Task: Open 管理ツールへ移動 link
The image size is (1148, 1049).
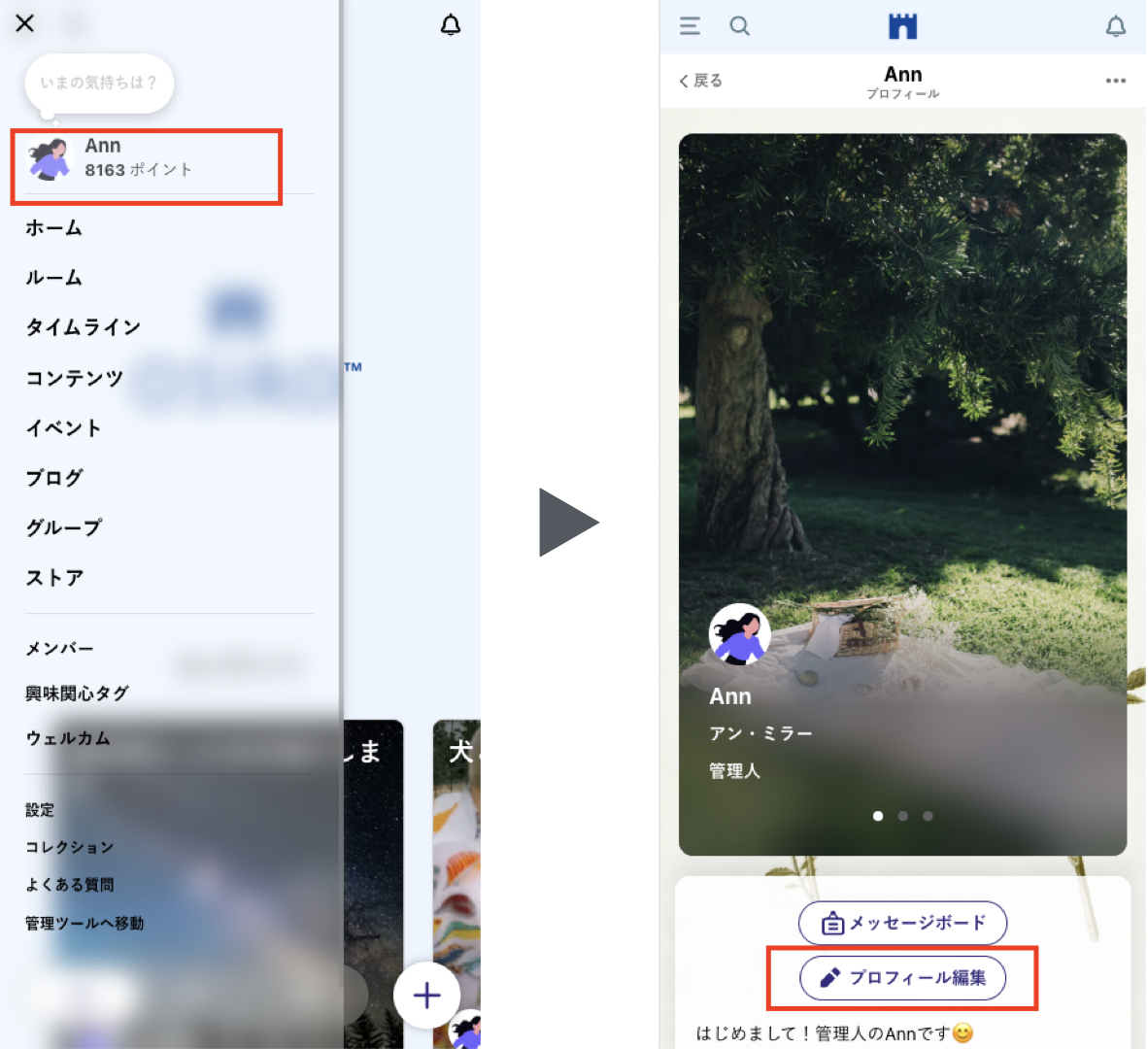Action: [84, 923]
